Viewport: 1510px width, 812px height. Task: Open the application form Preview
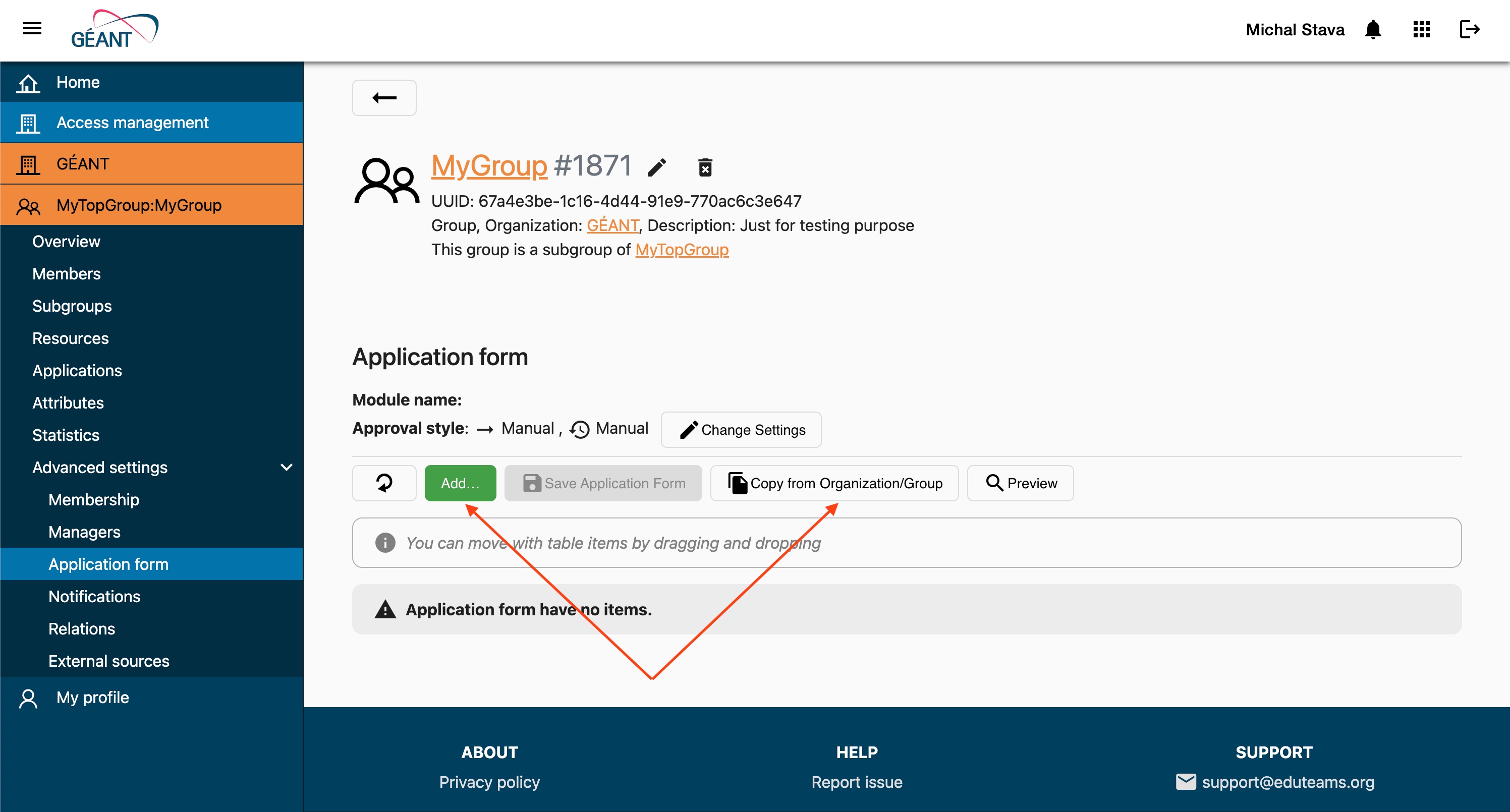(1020, 483)
